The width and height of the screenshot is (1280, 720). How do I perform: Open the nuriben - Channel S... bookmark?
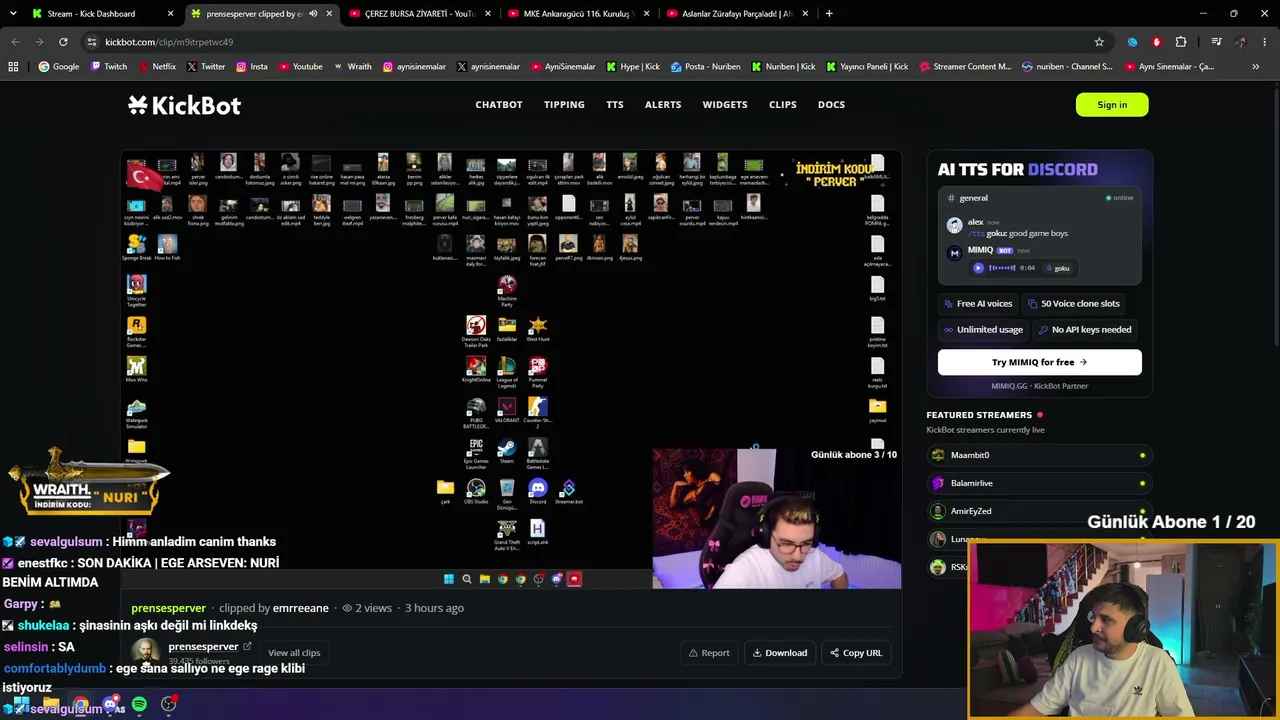(1067, 67)
